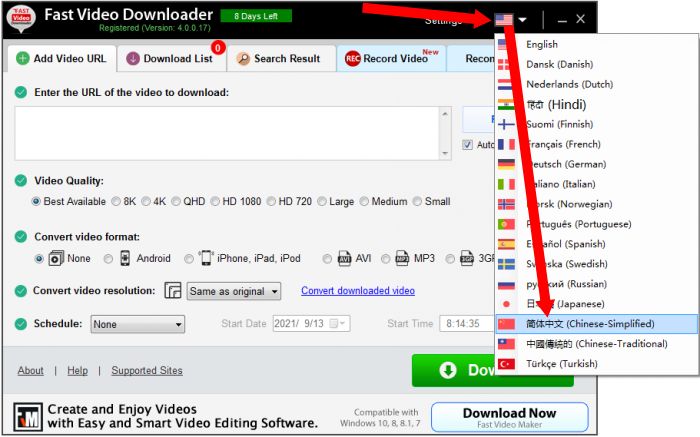Click the video resolution resize icon
Screen dimensions: 700x437
coord(173,291)
